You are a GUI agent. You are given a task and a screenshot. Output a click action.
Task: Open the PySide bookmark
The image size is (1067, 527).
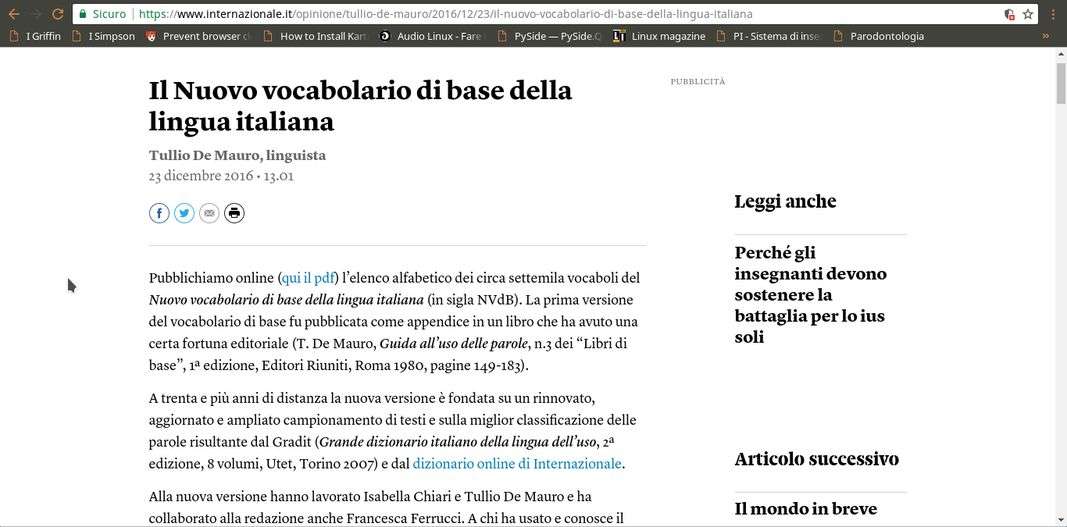click(x=550, y=36)
